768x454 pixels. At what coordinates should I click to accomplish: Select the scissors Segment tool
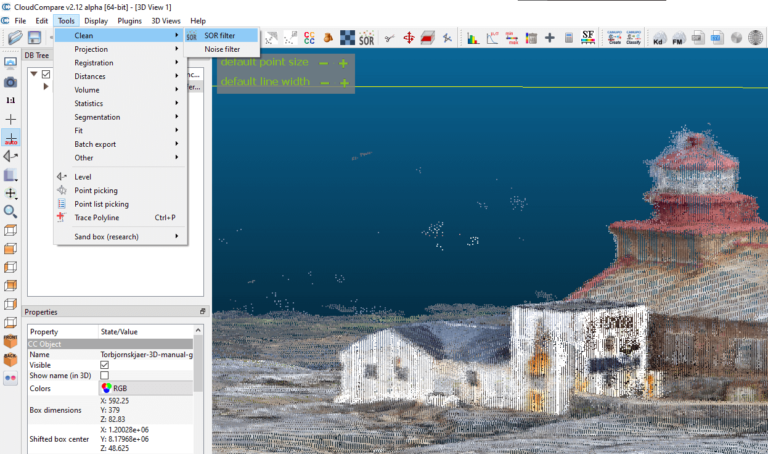(389, 38)
